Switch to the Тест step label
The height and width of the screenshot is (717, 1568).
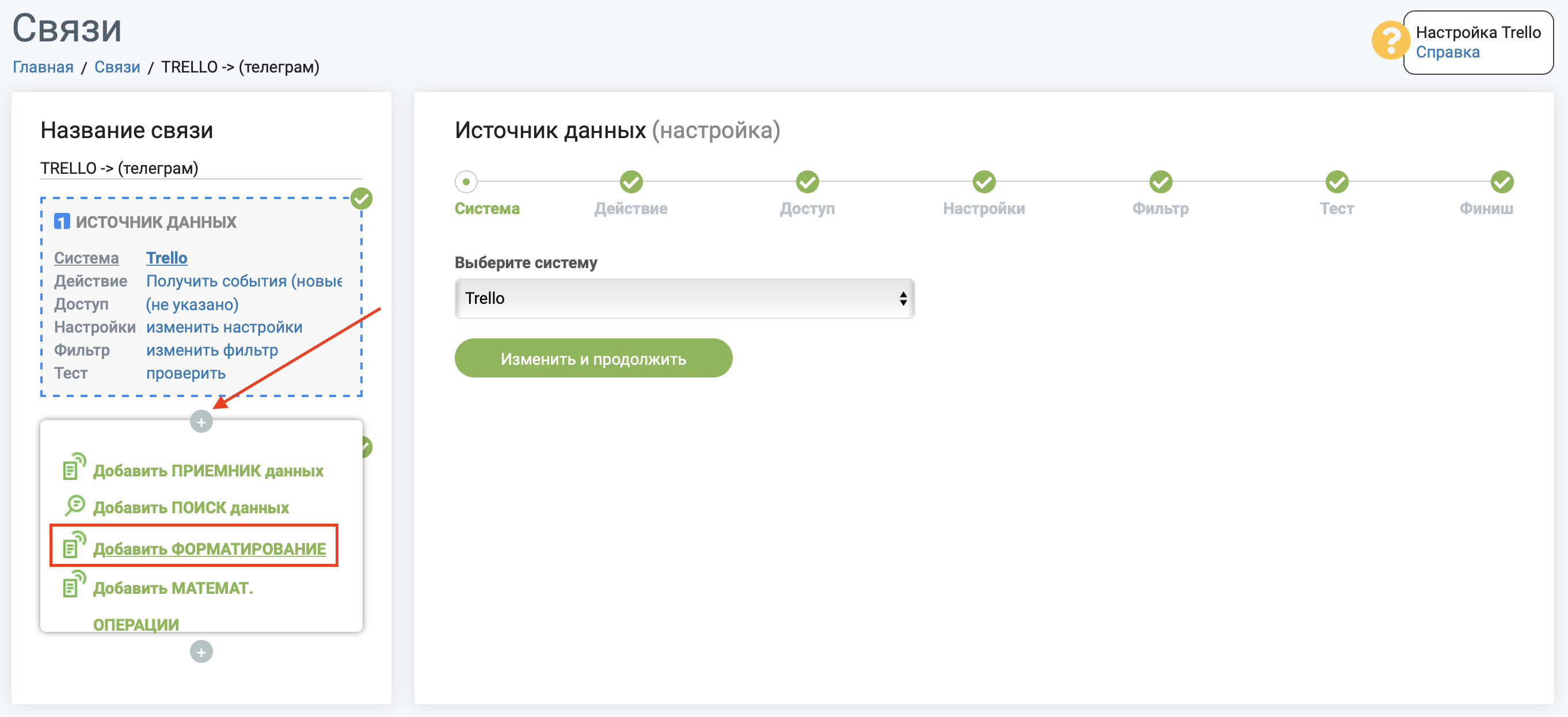[1337, 209]
